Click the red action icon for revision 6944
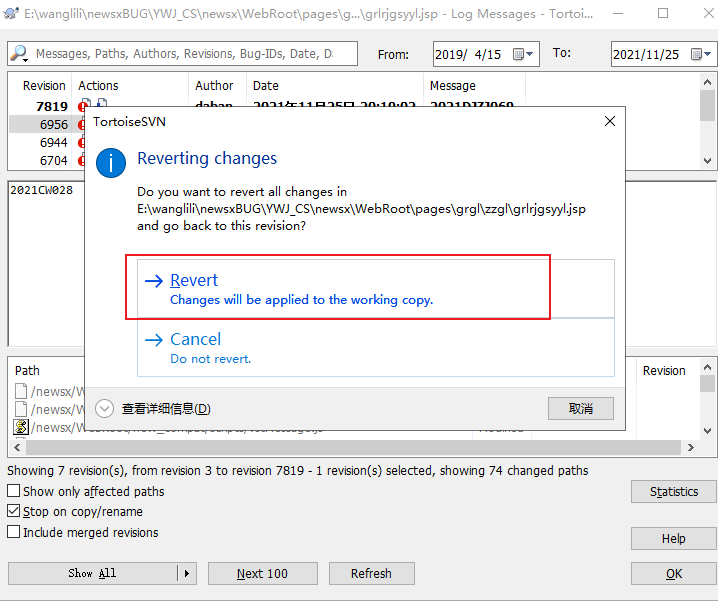This screenshot has width=718, height=604. (x=80, y=143)
